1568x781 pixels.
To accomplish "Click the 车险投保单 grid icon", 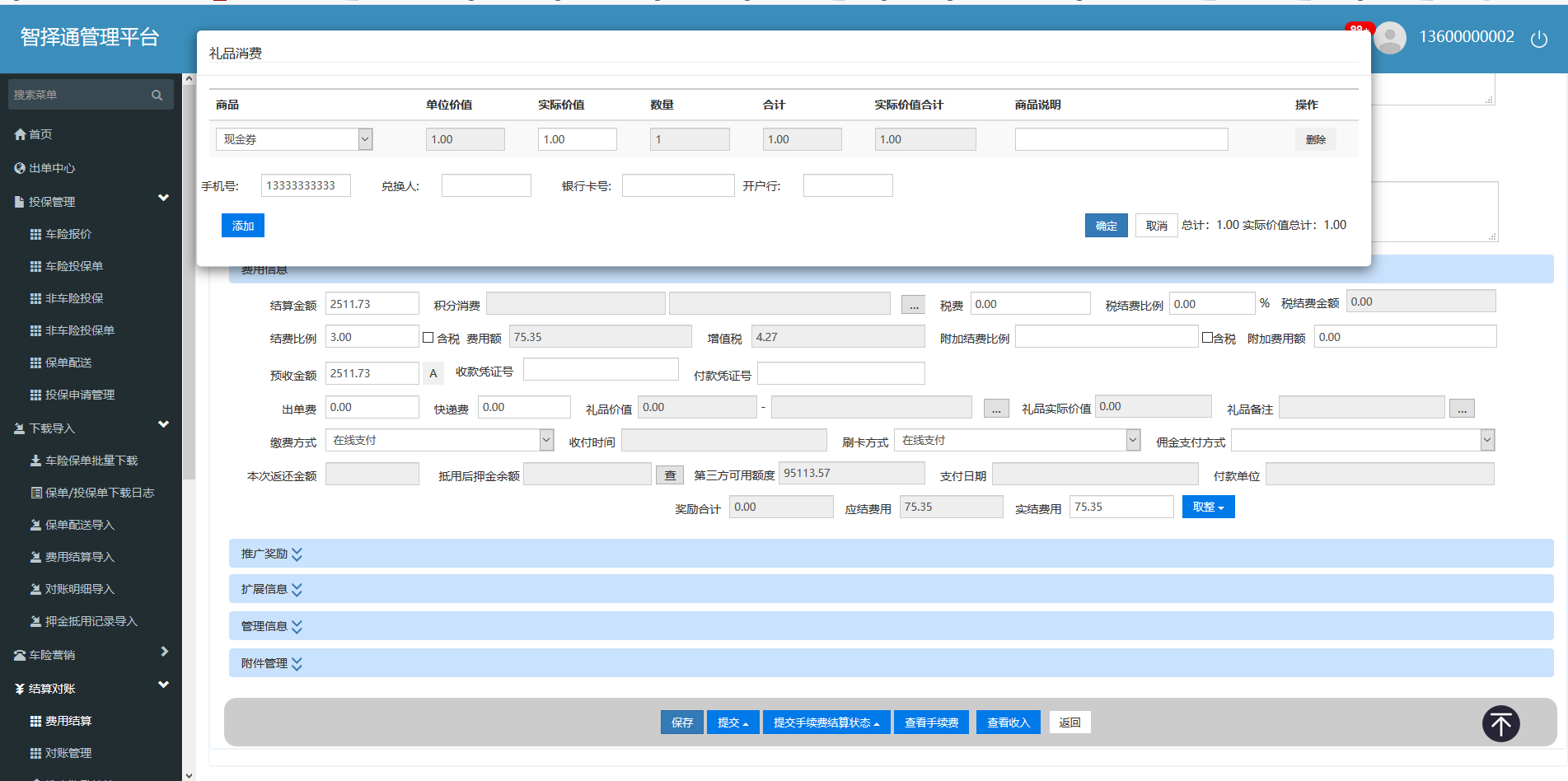I will click(x=35, y=267).
